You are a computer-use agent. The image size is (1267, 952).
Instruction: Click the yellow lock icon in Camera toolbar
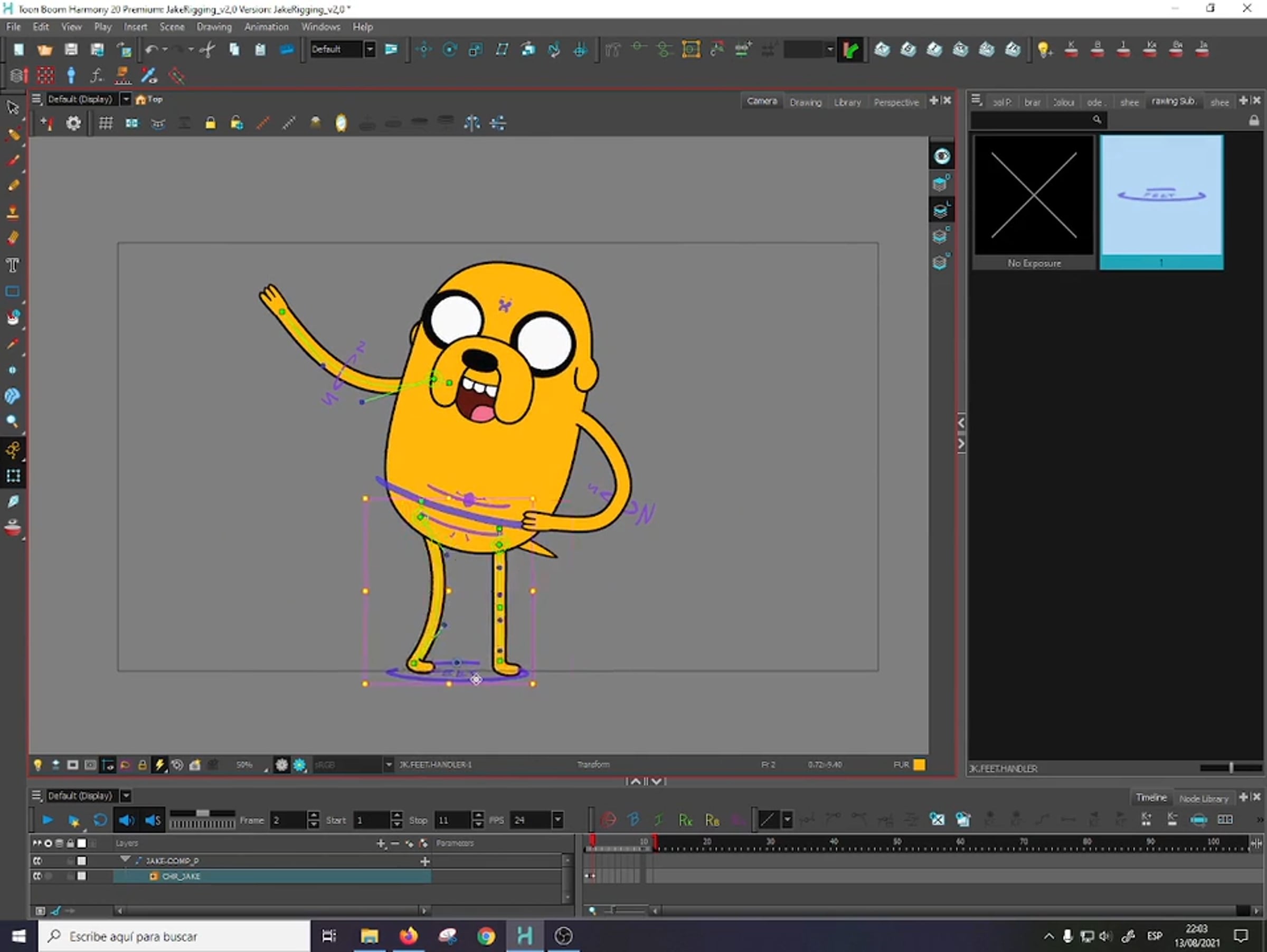coord(211,123)
